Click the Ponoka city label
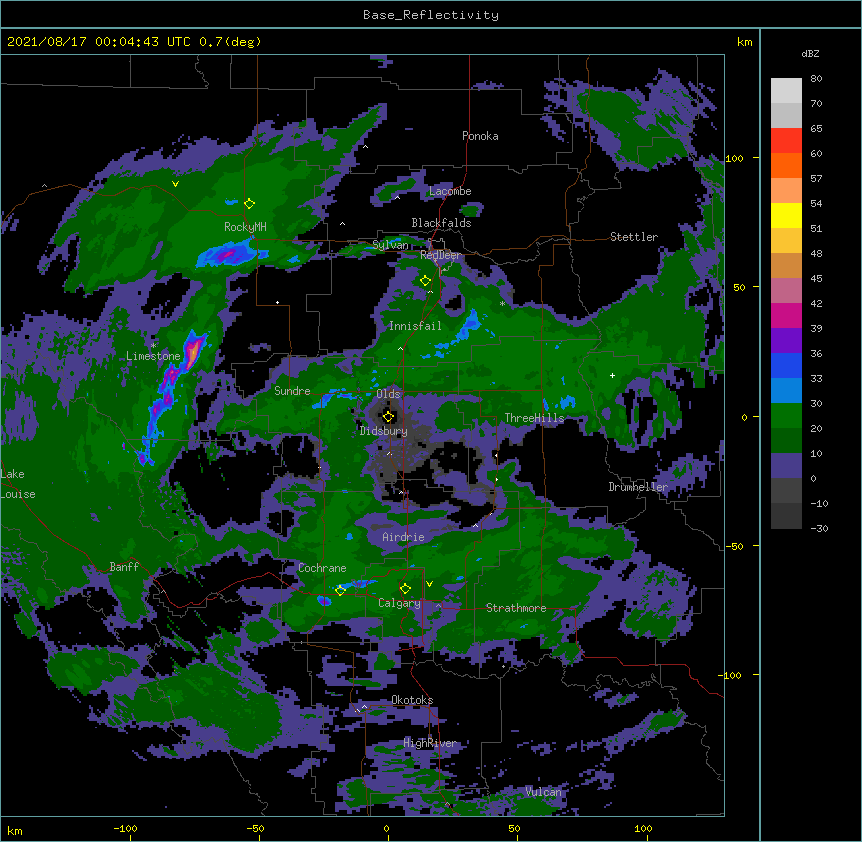862x842 pixels. [480, 136]
